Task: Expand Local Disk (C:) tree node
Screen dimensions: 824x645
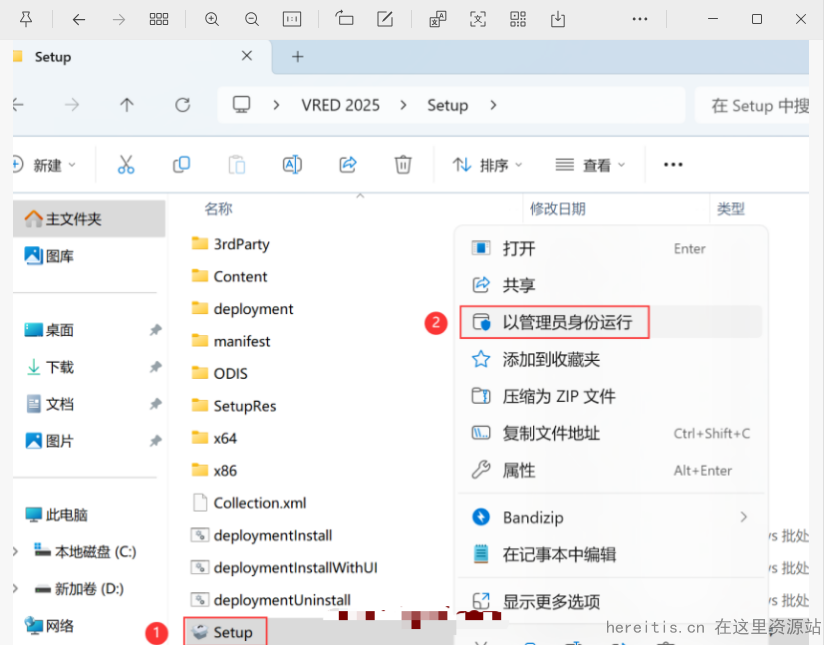Action: tap(16, 551)
